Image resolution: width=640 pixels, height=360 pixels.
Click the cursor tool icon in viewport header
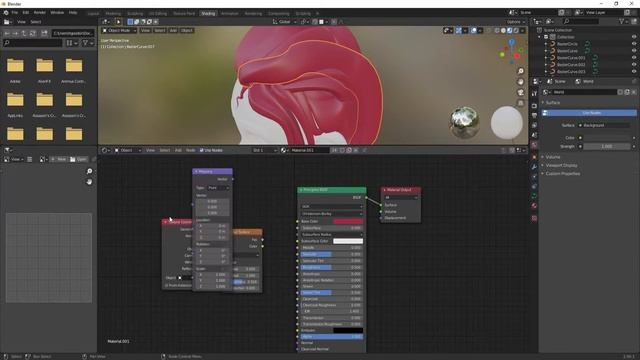click(x=118, y=22)
